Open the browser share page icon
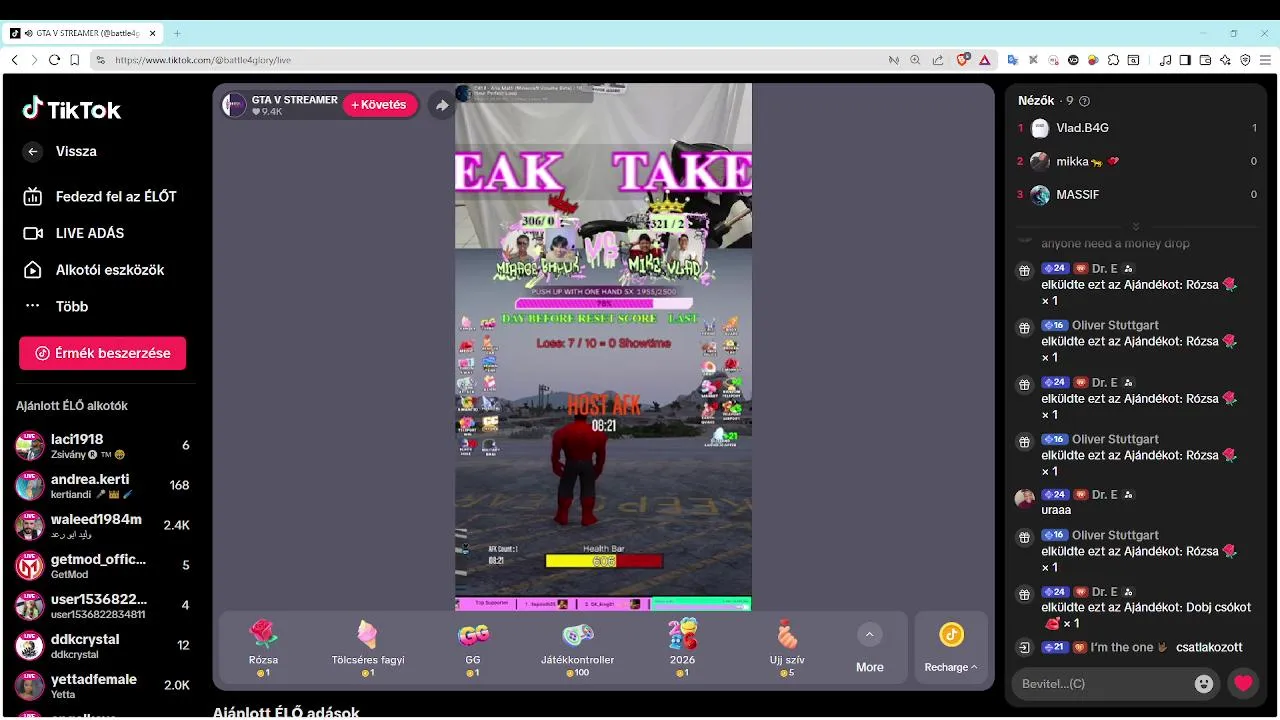 937,60
